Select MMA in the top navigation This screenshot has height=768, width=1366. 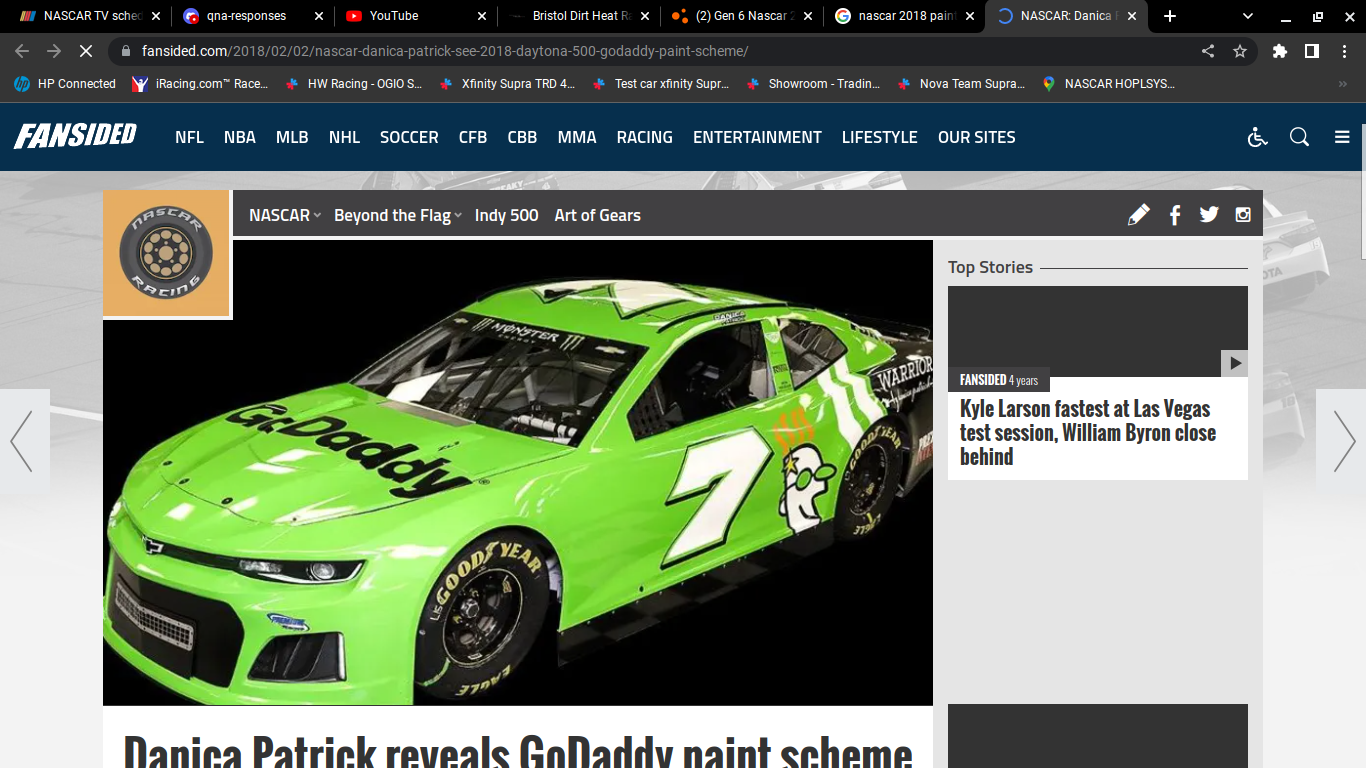pyautogui.click(x=577, y=137)
